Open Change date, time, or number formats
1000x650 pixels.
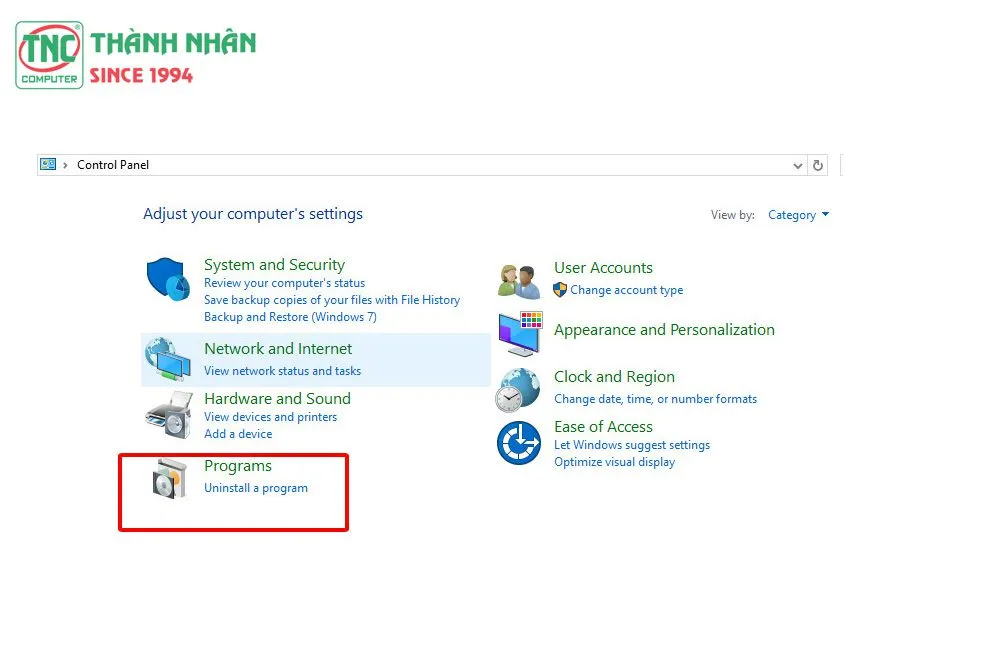(x=655, y=399)
